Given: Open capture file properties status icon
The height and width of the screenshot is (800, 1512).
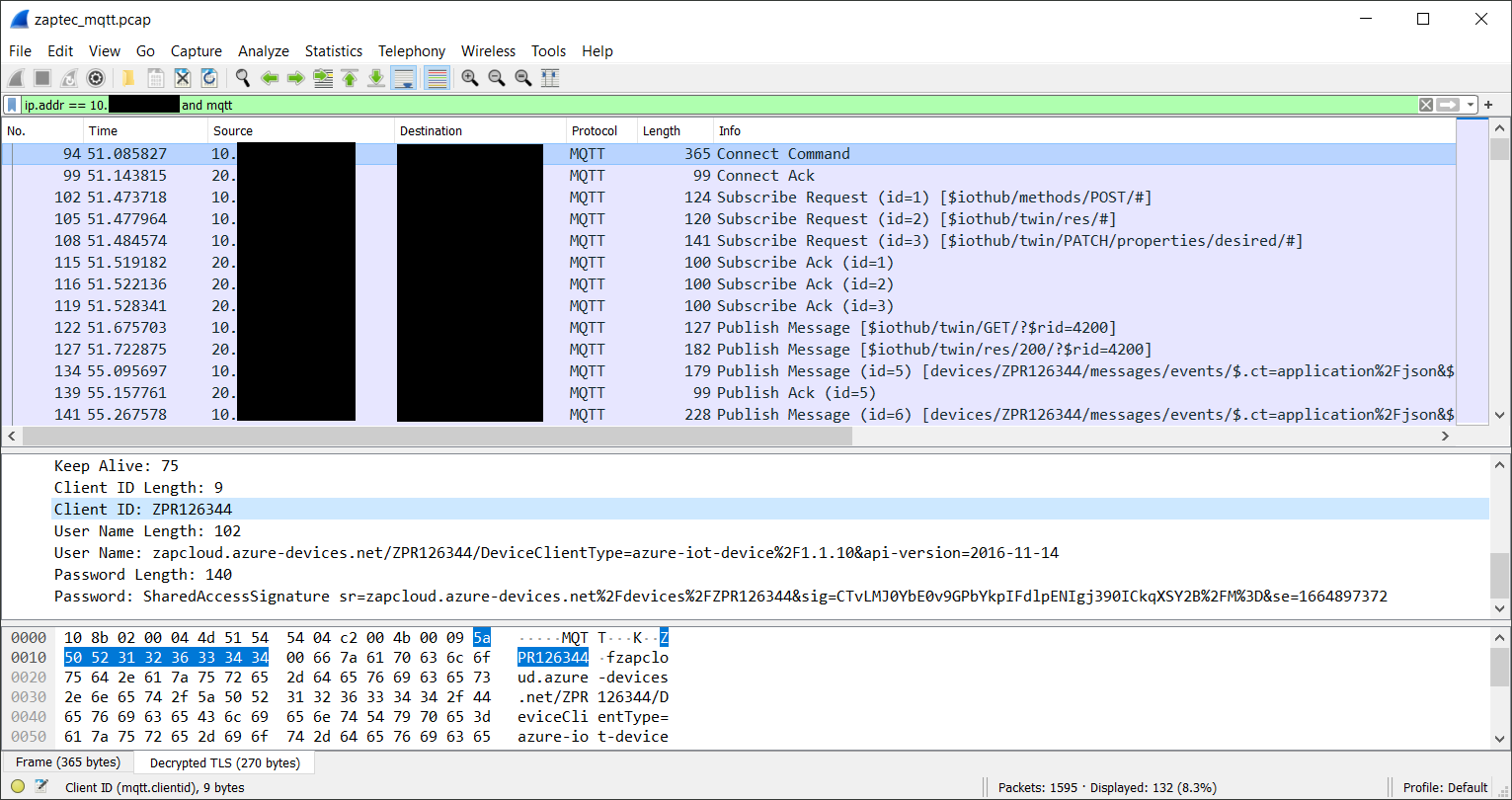Looking at the screenshot, I should pyautogui.click(x=42, y=787).
